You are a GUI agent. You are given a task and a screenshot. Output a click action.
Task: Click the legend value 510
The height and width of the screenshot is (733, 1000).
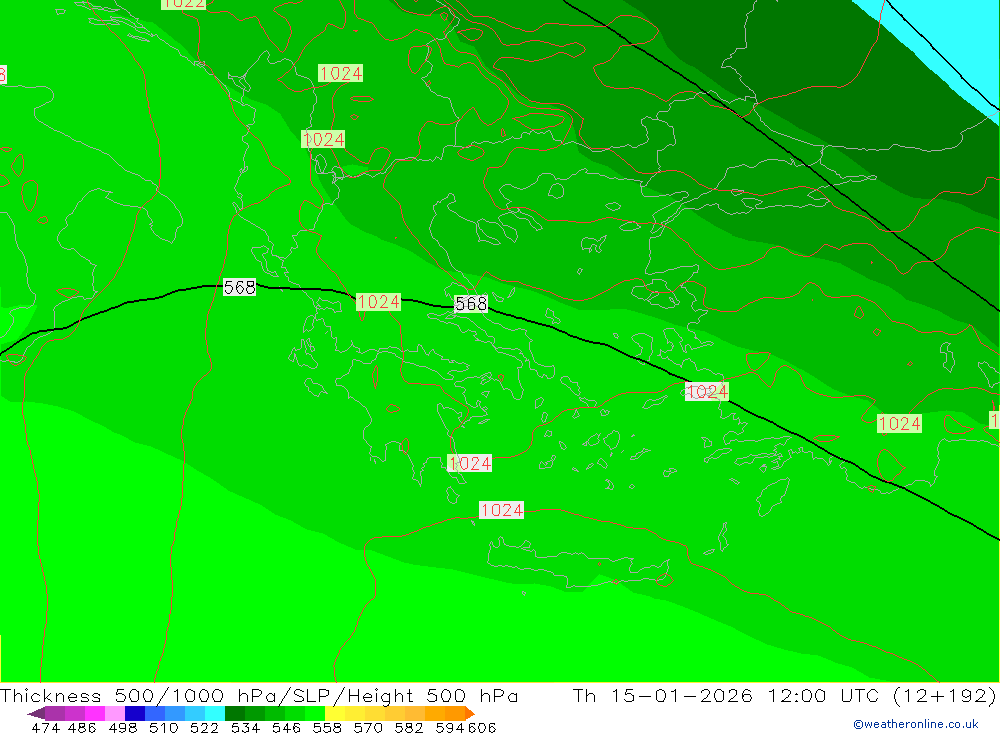(163, 727)
